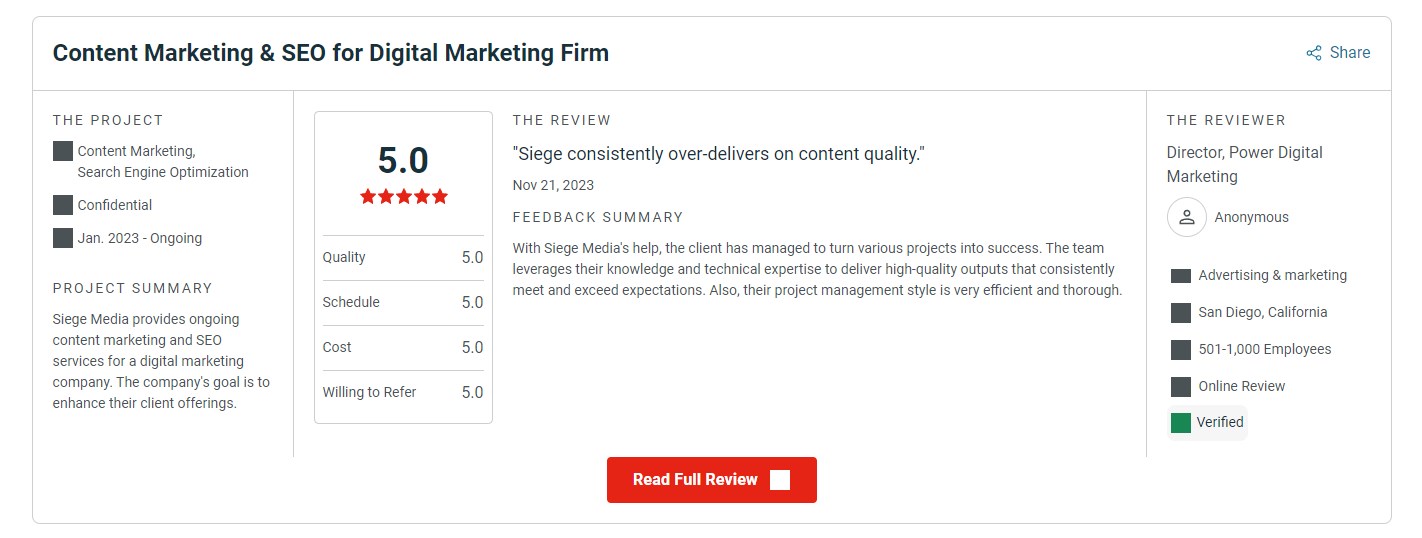The image size is (1422, 538).
Task: Click the icon beside Jan. 2023 - Ongoing
Action: coord(63,238)
